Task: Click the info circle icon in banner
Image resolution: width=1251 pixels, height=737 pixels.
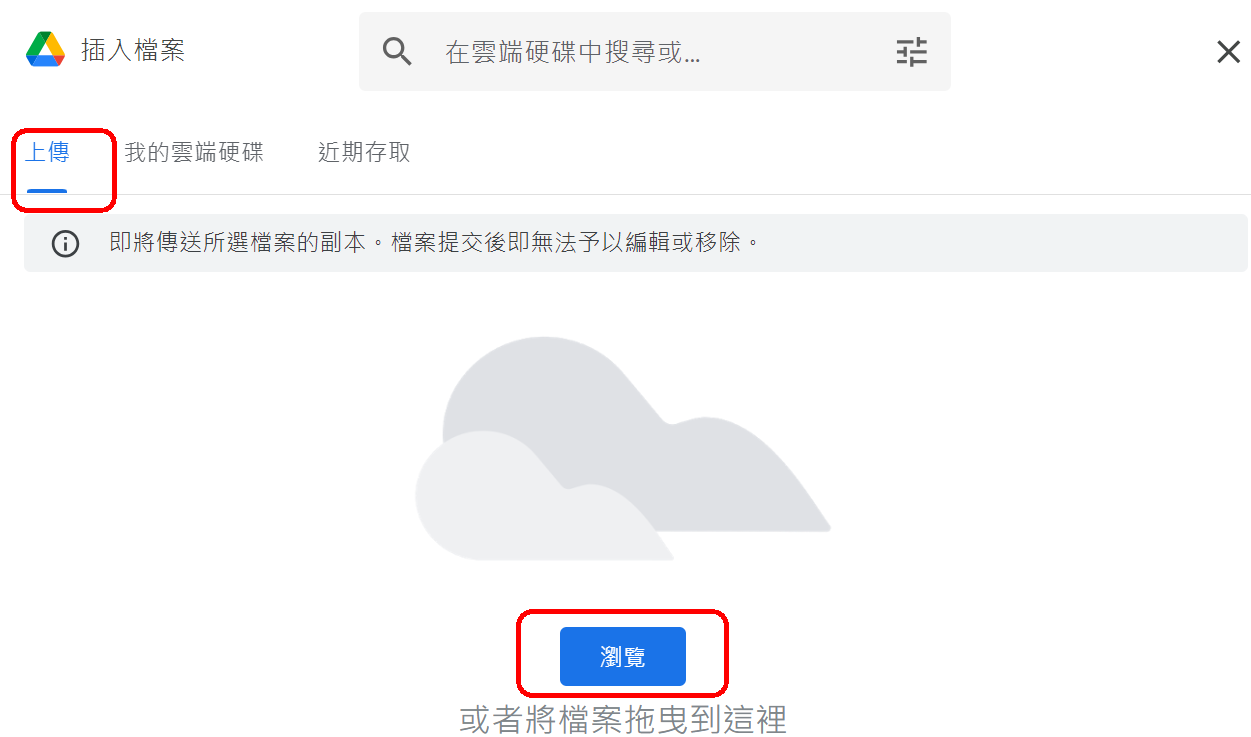Action: 66,244
